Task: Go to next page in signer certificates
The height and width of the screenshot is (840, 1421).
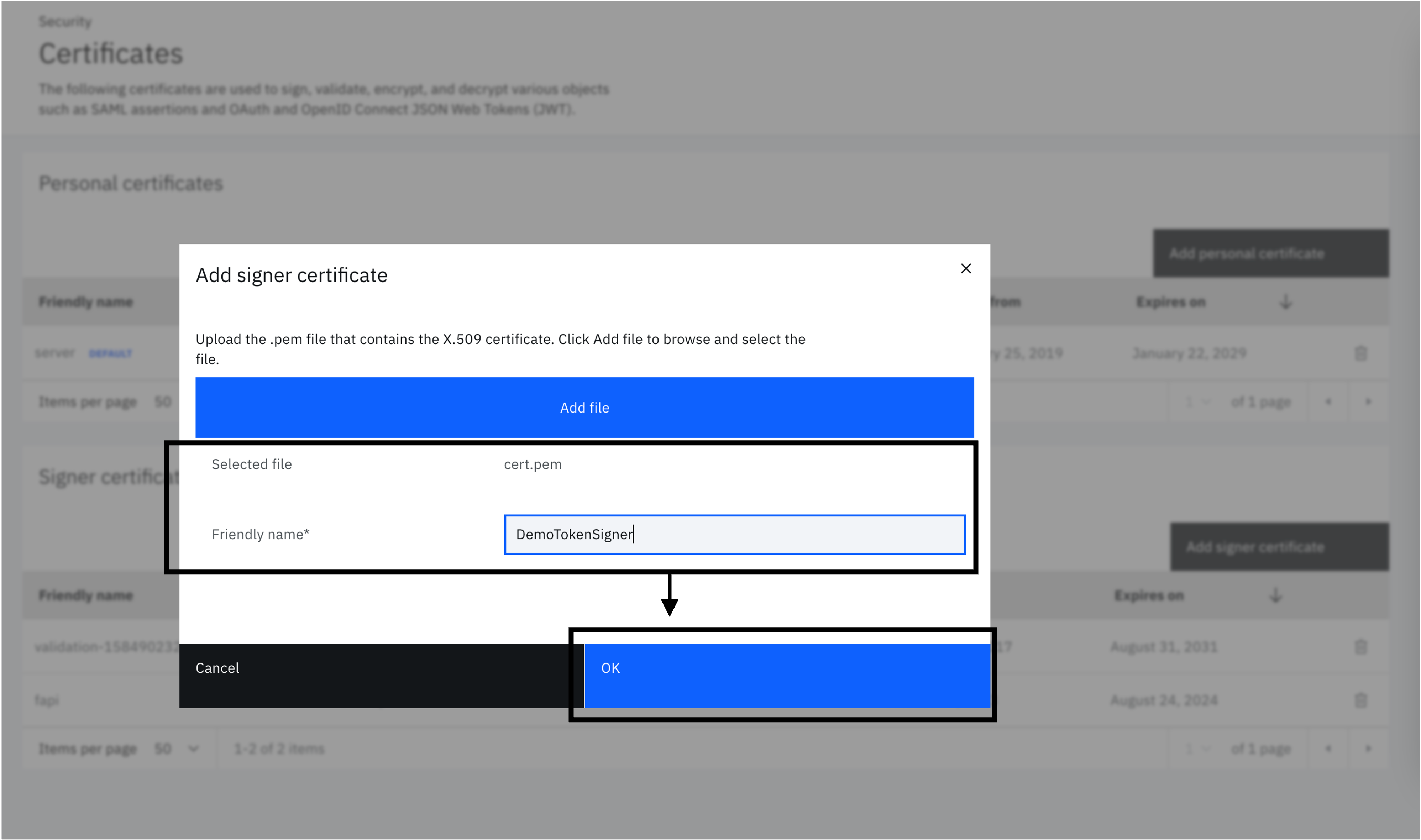Action: click(x=1368, y=749)
